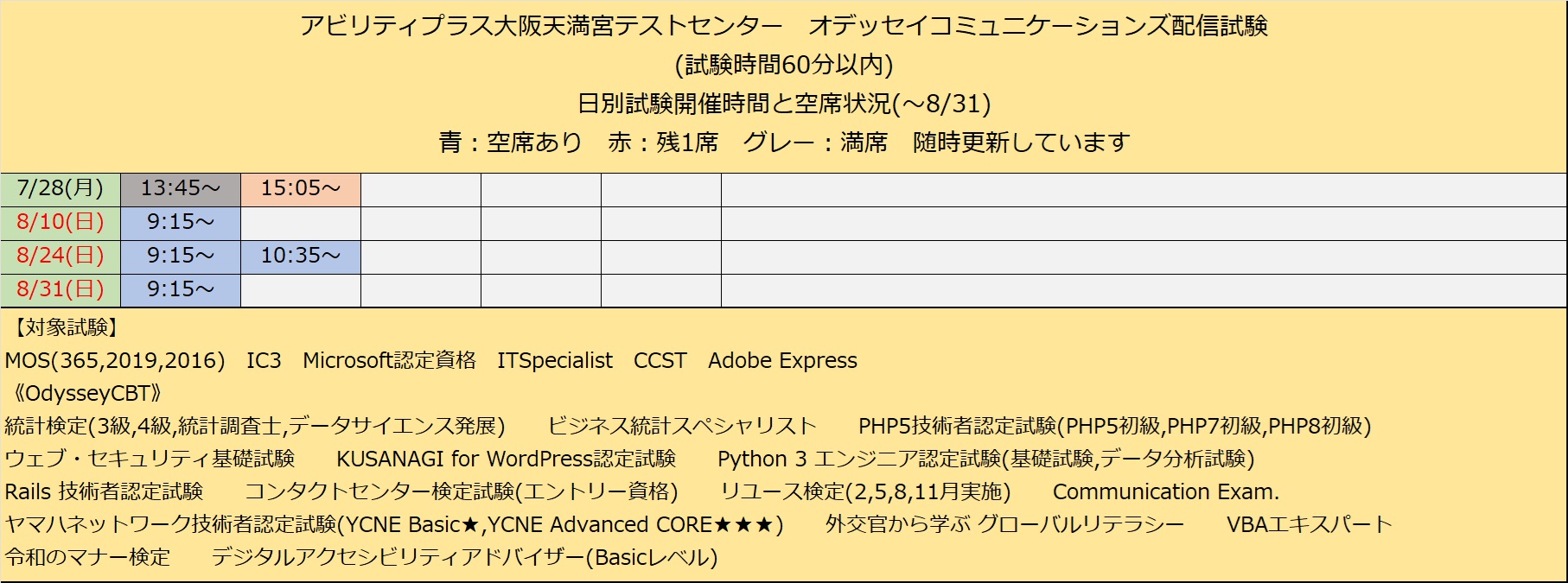Click the grey 13:45～ slot on 7/28
Viewport: 1568px width, 583px height.
[x=181, y=189]
